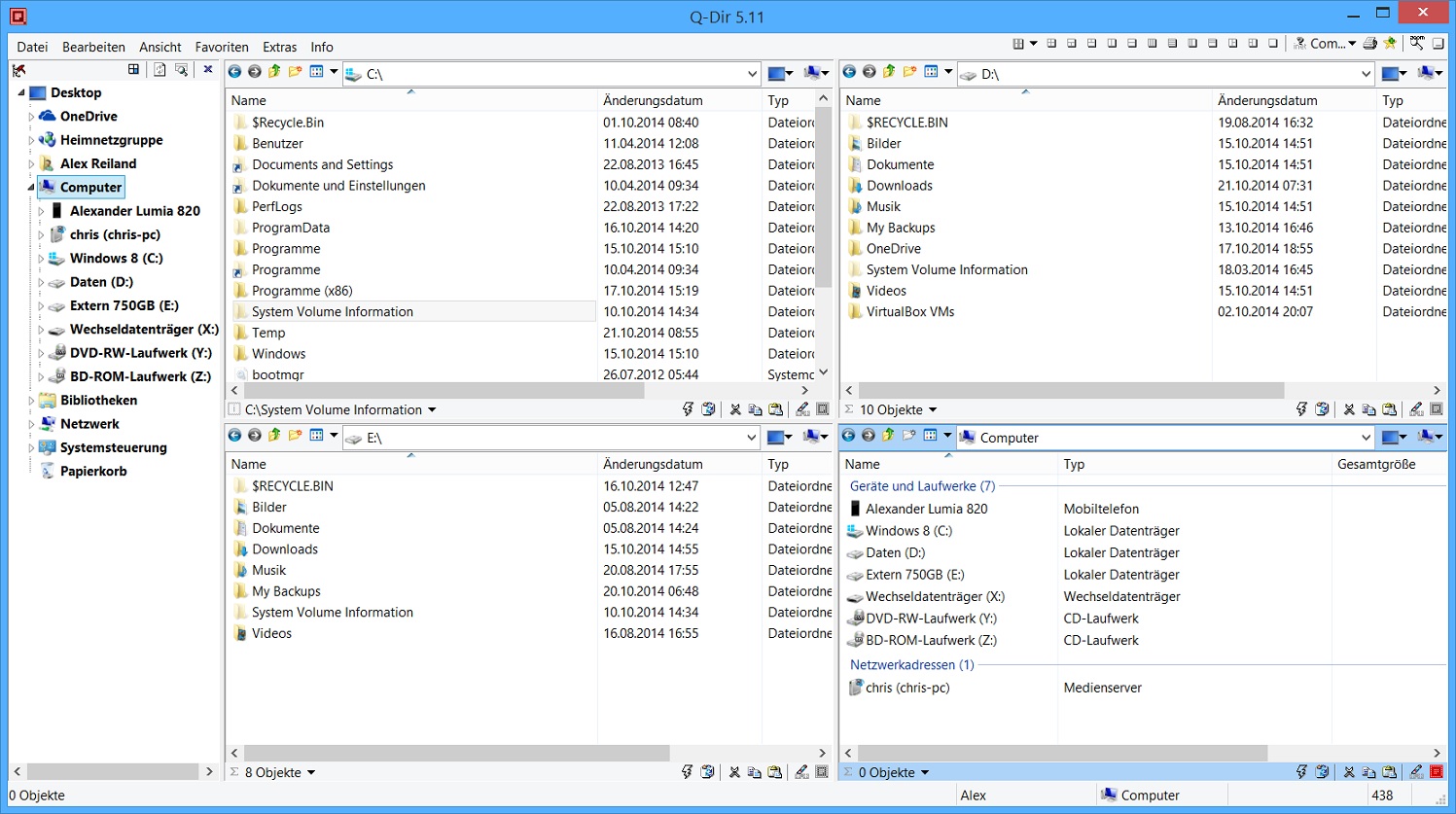This screenshot has width=1456, height=814.
Task: Select the second pane layout button in toolbar
Action: coord(1071,44)
